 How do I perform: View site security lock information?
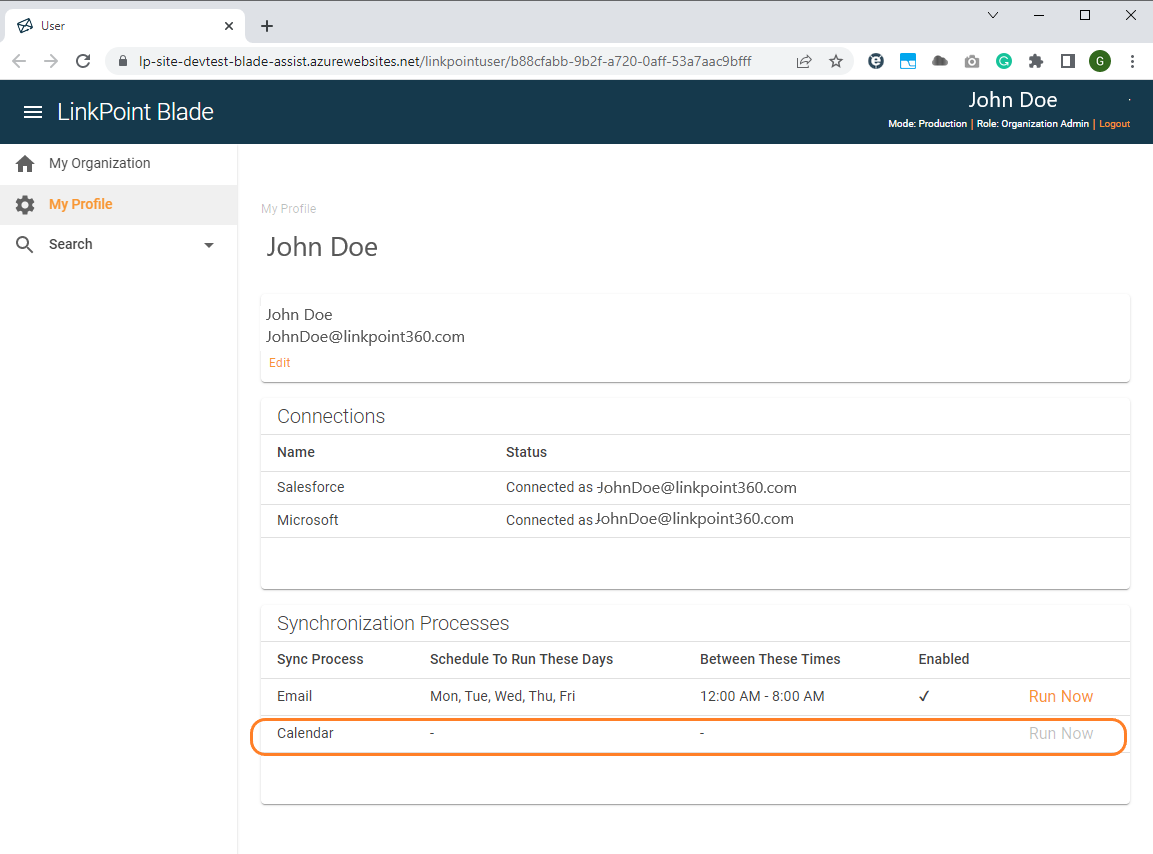(123, 61)
